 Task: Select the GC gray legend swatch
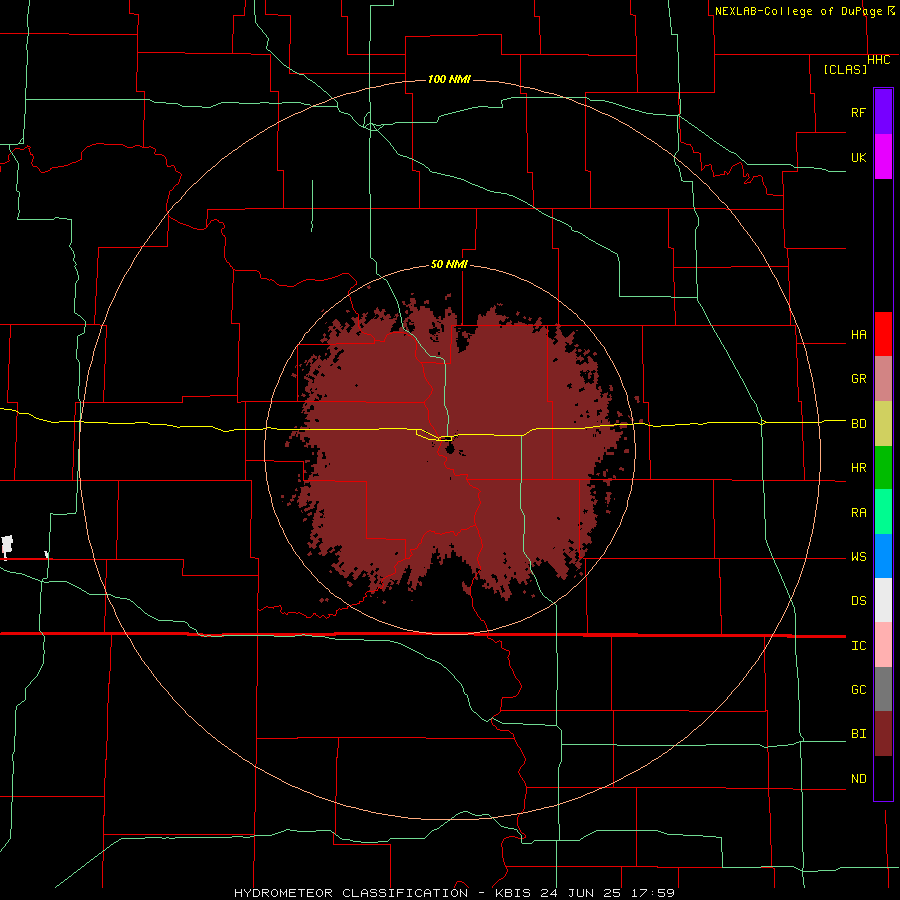pos(883,689)
